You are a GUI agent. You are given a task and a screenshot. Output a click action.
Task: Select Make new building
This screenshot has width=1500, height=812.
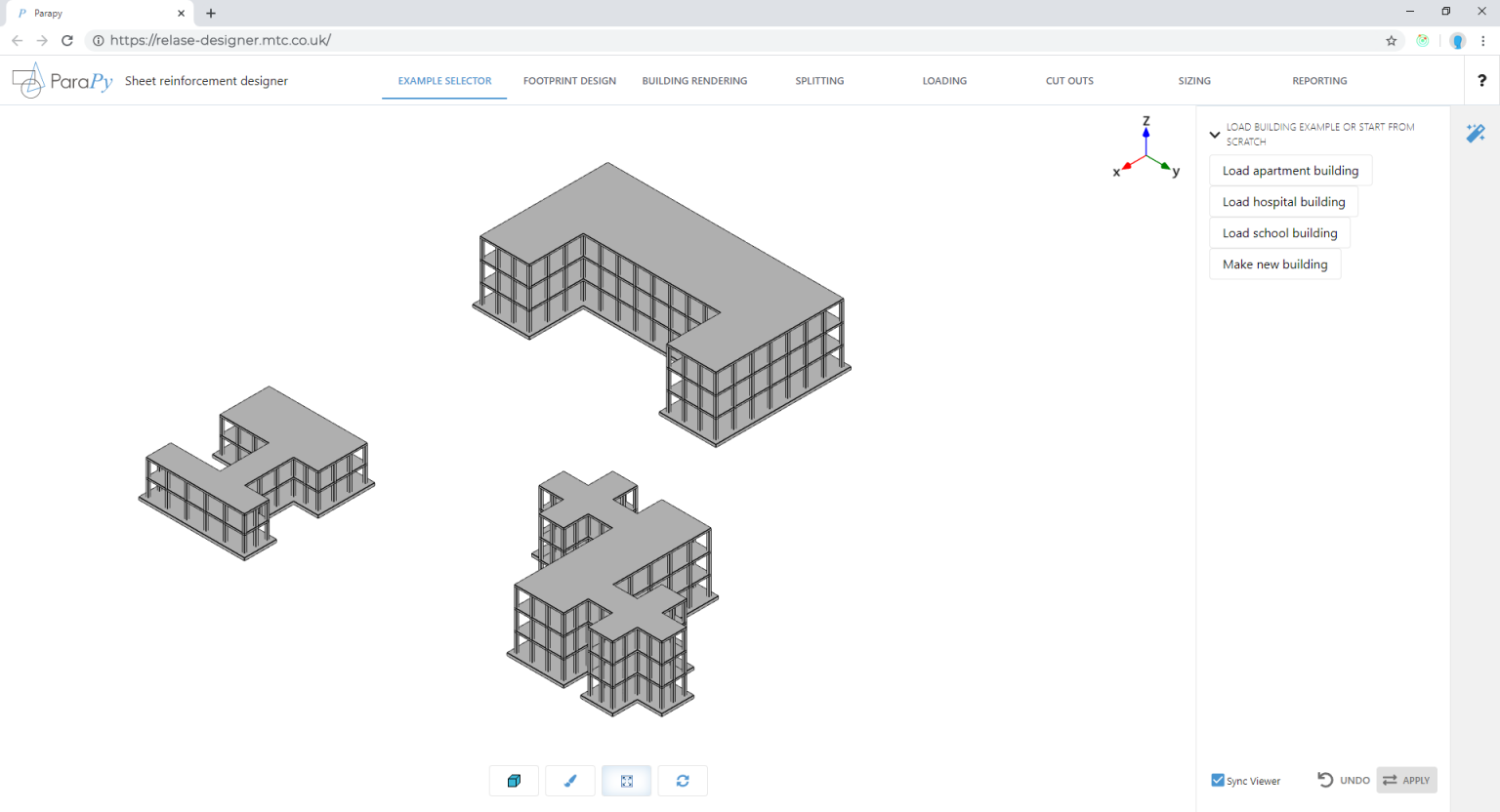pos(1274,264)
